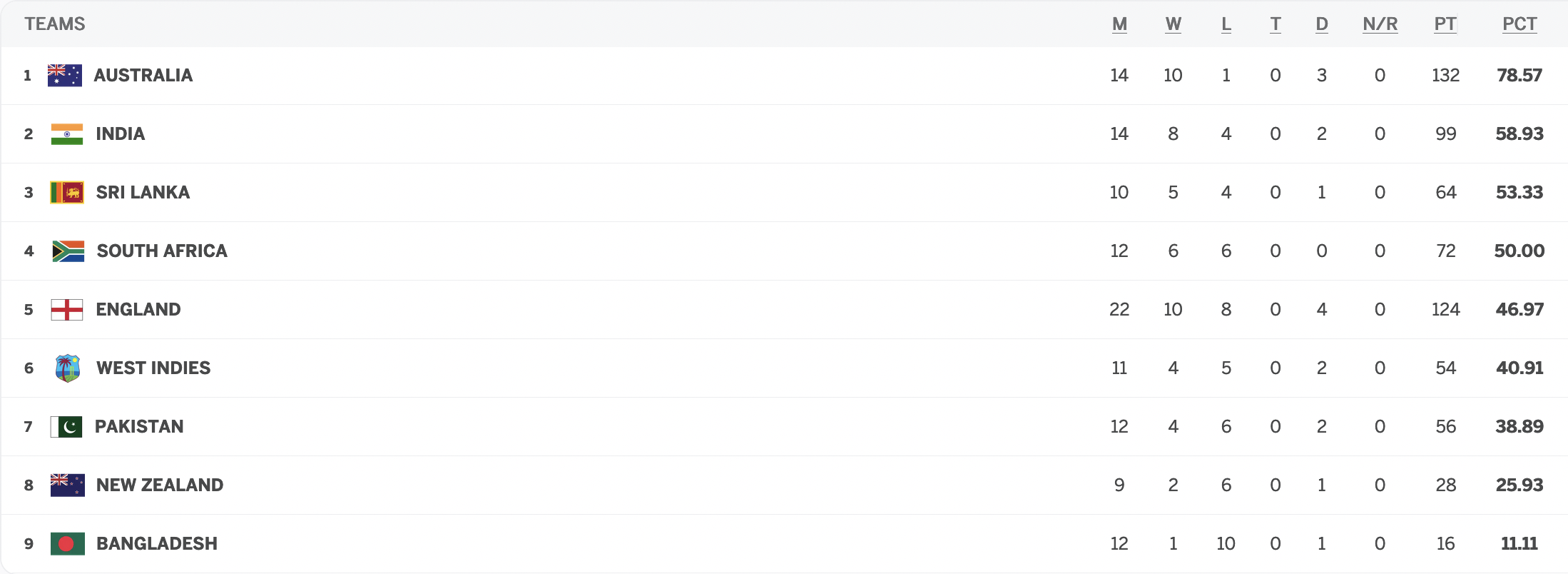Click the Australia flag icon
Image resolution: width=1568 pixels, height=574 pixels.
click(65, 75)
